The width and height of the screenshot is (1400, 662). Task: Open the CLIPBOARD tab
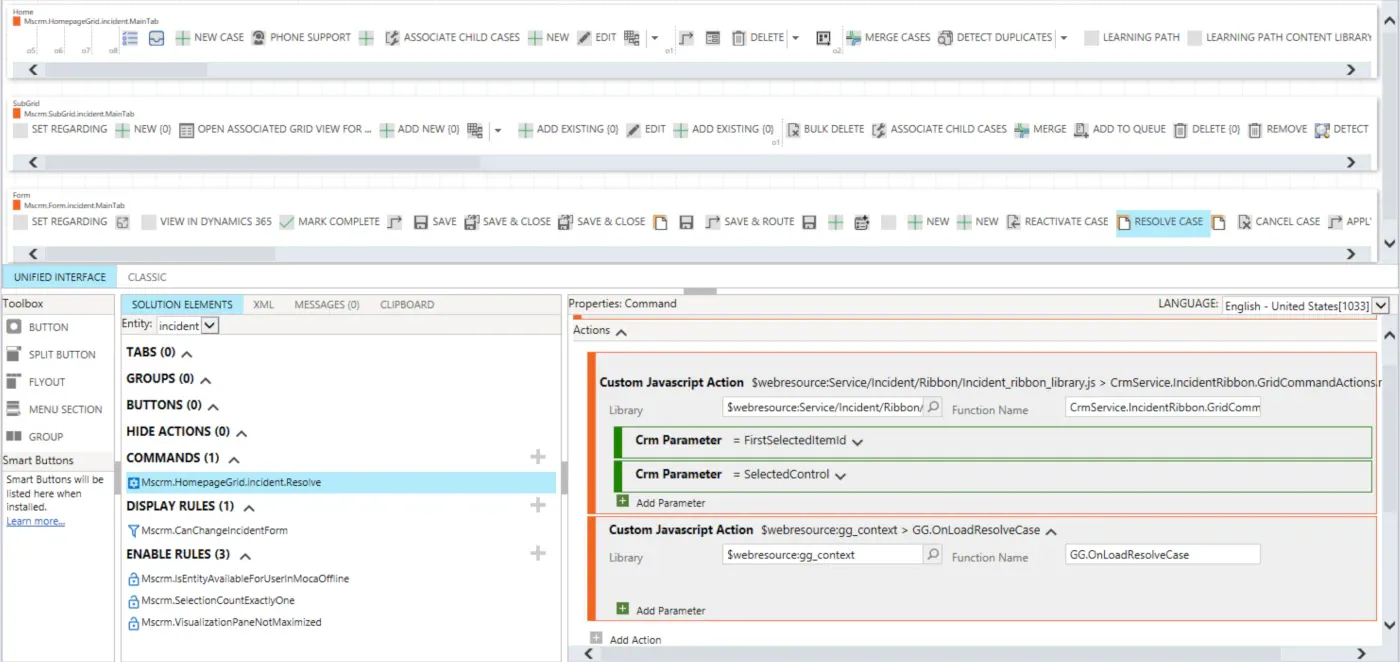pyautogui.click(x=407, y=304)
